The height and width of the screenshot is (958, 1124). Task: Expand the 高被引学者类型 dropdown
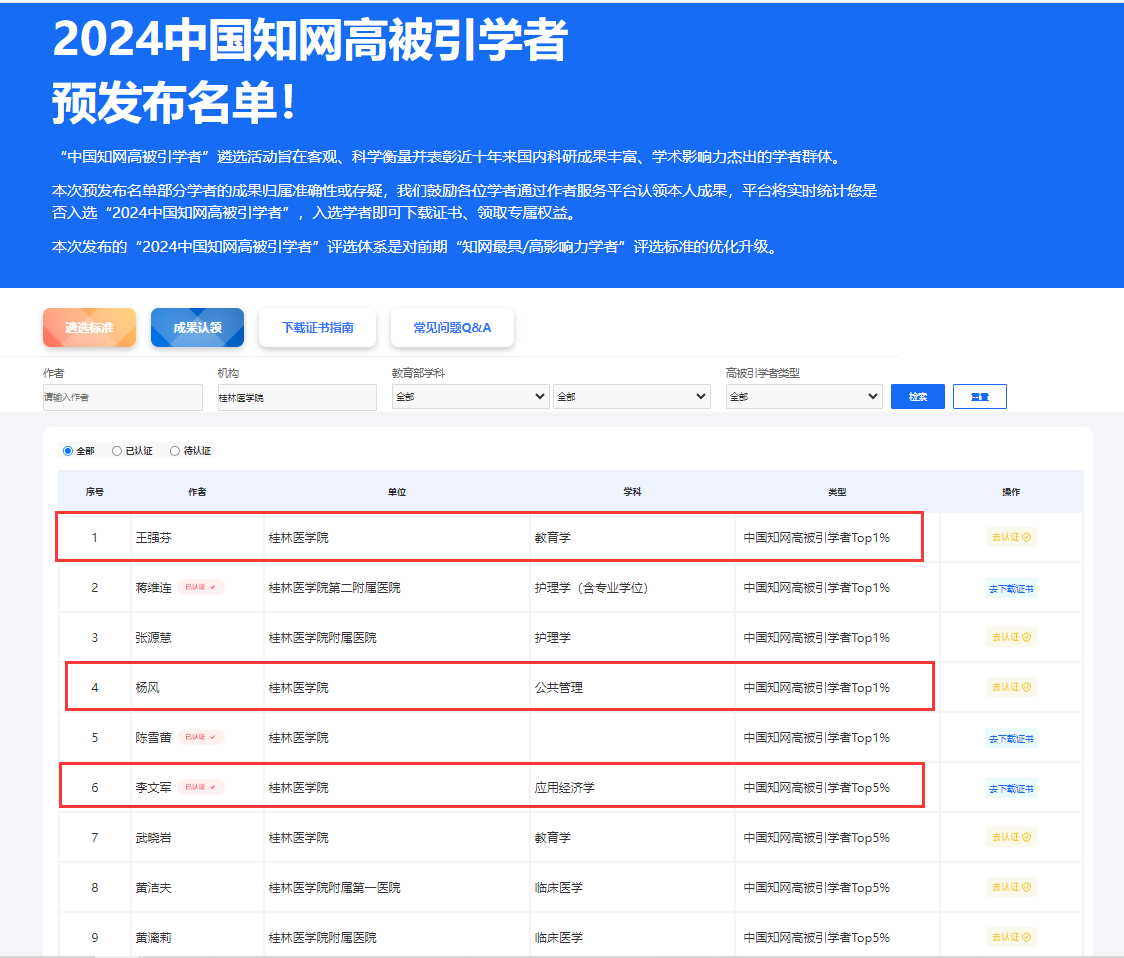click(803, 397)
